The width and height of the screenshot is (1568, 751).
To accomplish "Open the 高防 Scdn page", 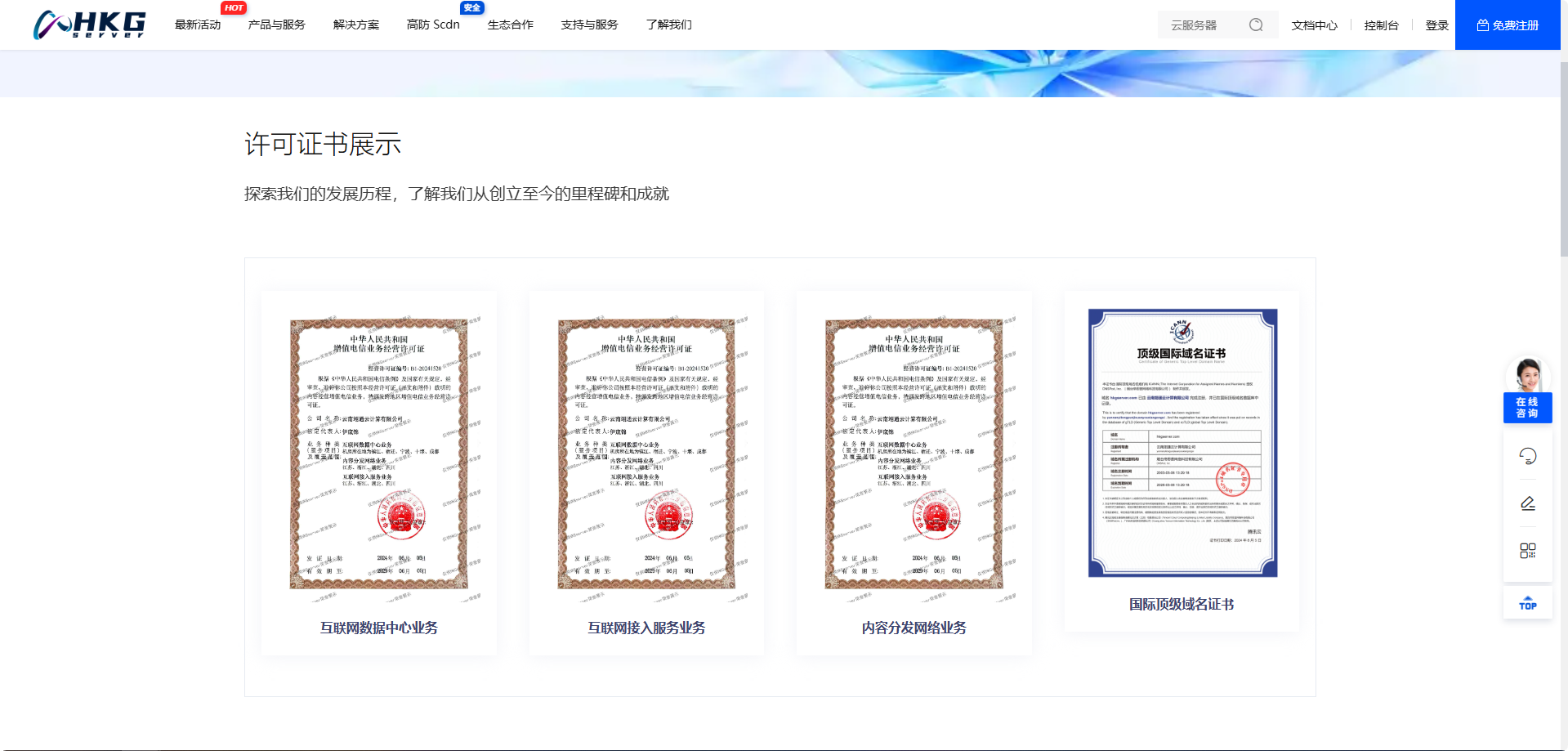I will pyautogui.click(x=433, y=25).
